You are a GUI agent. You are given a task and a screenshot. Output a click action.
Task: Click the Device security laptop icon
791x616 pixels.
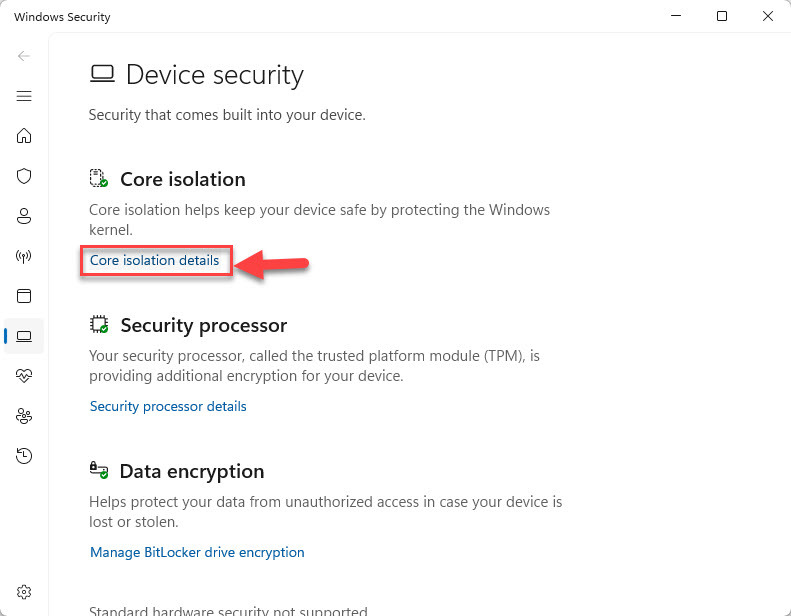(x=102, y=74)
